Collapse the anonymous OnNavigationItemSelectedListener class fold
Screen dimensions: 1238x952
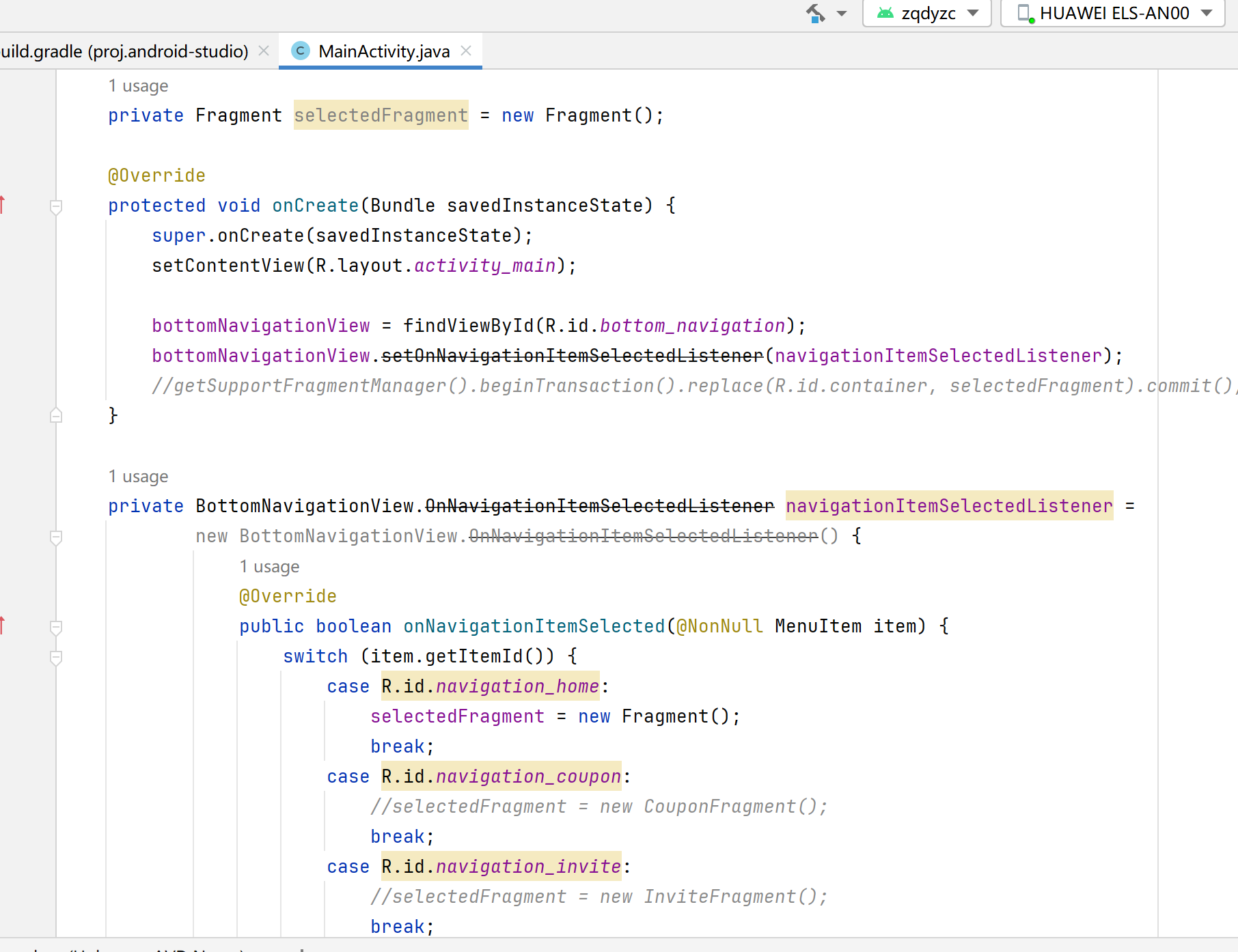tap(56, 537)
